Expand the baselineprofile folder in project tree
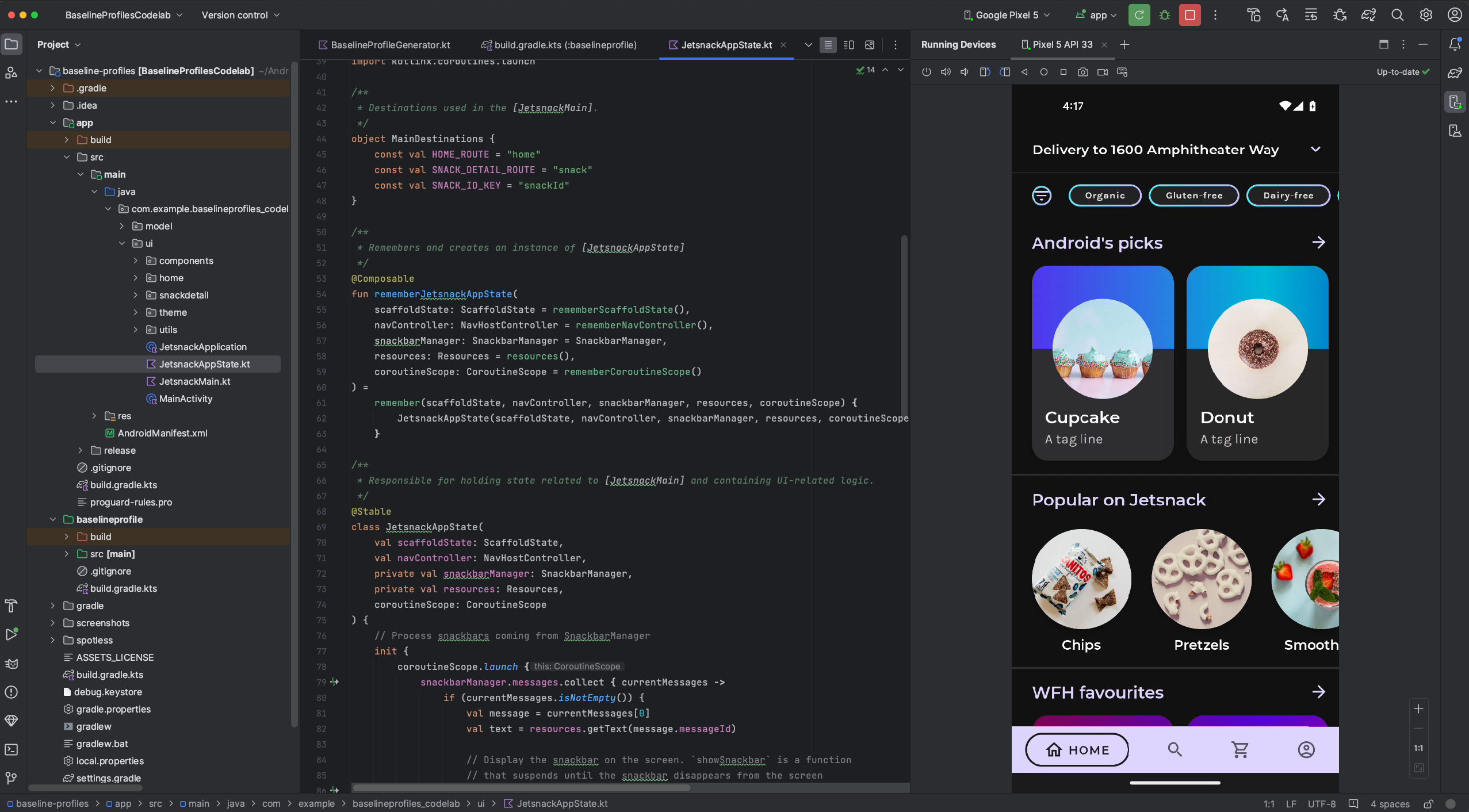The height and width of the screenshot is (812, 1469). click(x=52, y=519)
